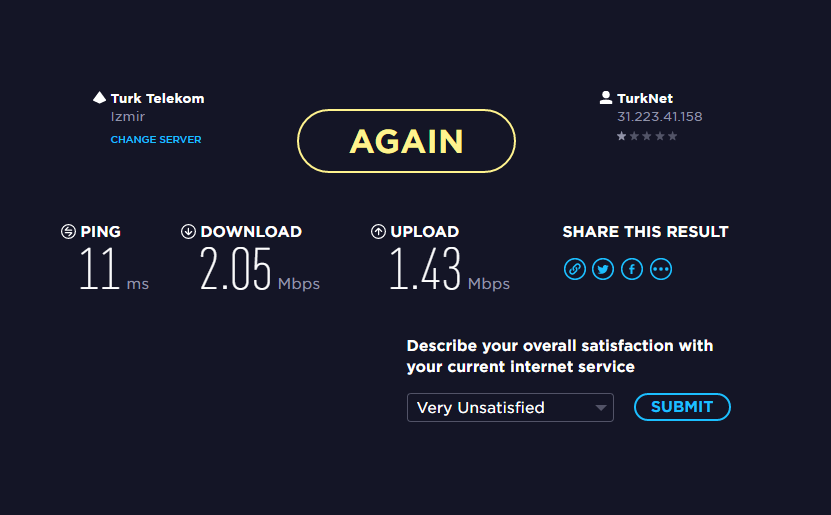Click the ping icon beside PING
Image resolution: width=831 pixels, height=515 pixels.
(68, 232)
